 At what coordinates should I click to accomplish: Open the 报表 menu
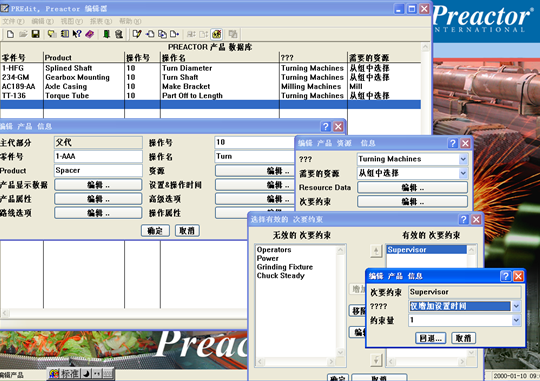pos(101,21)
